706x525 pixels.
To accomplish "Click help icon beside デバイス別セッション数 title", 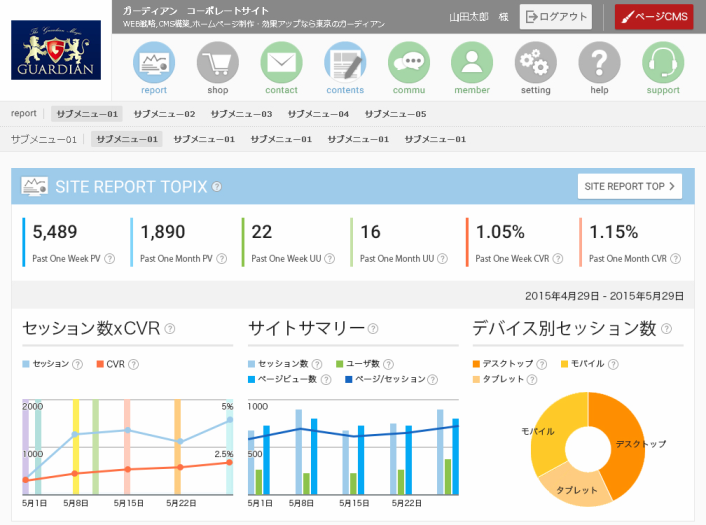I will pos(666,329).
